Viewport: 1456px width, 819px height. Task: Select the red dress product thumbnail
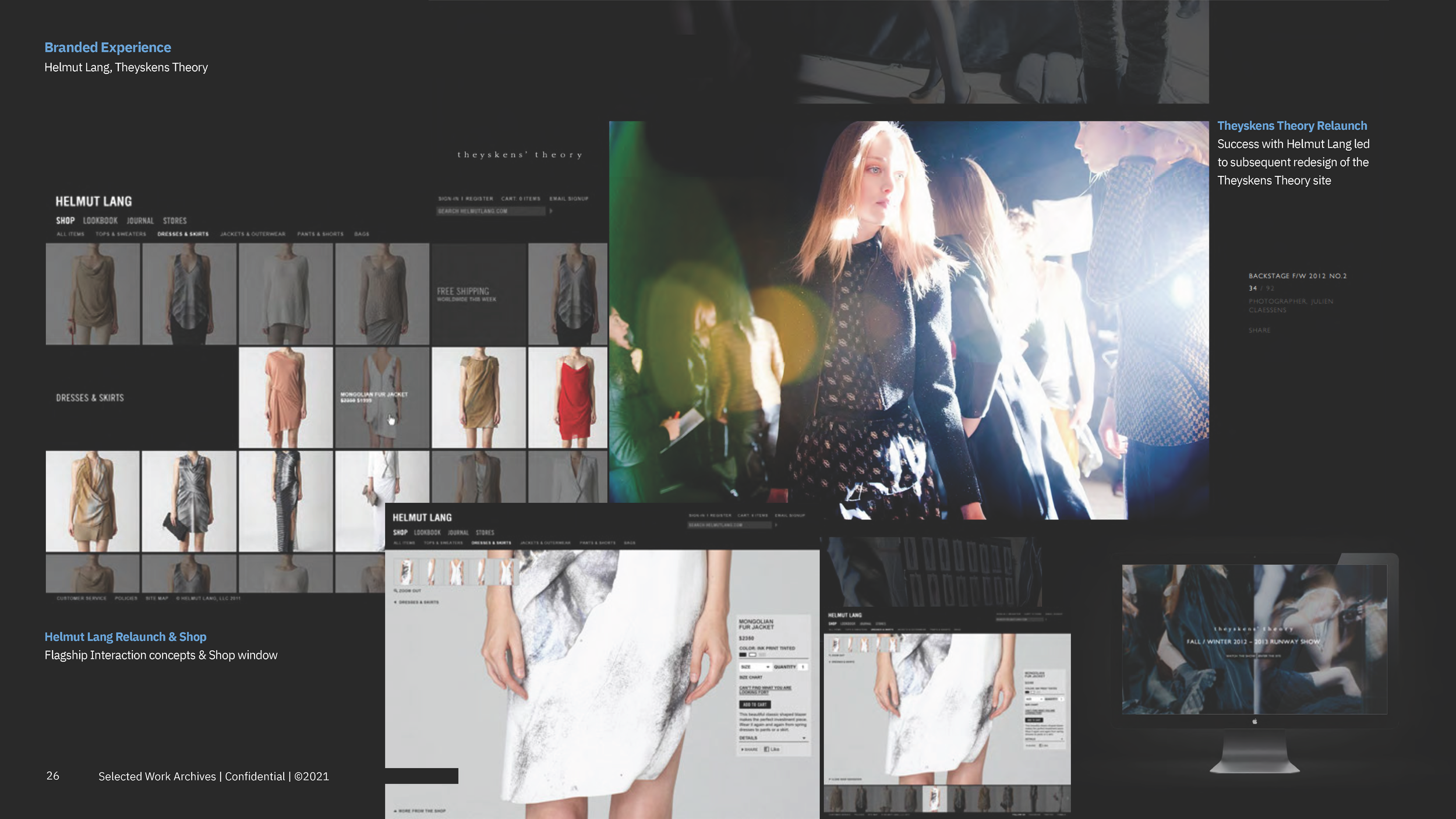point(567,398)
